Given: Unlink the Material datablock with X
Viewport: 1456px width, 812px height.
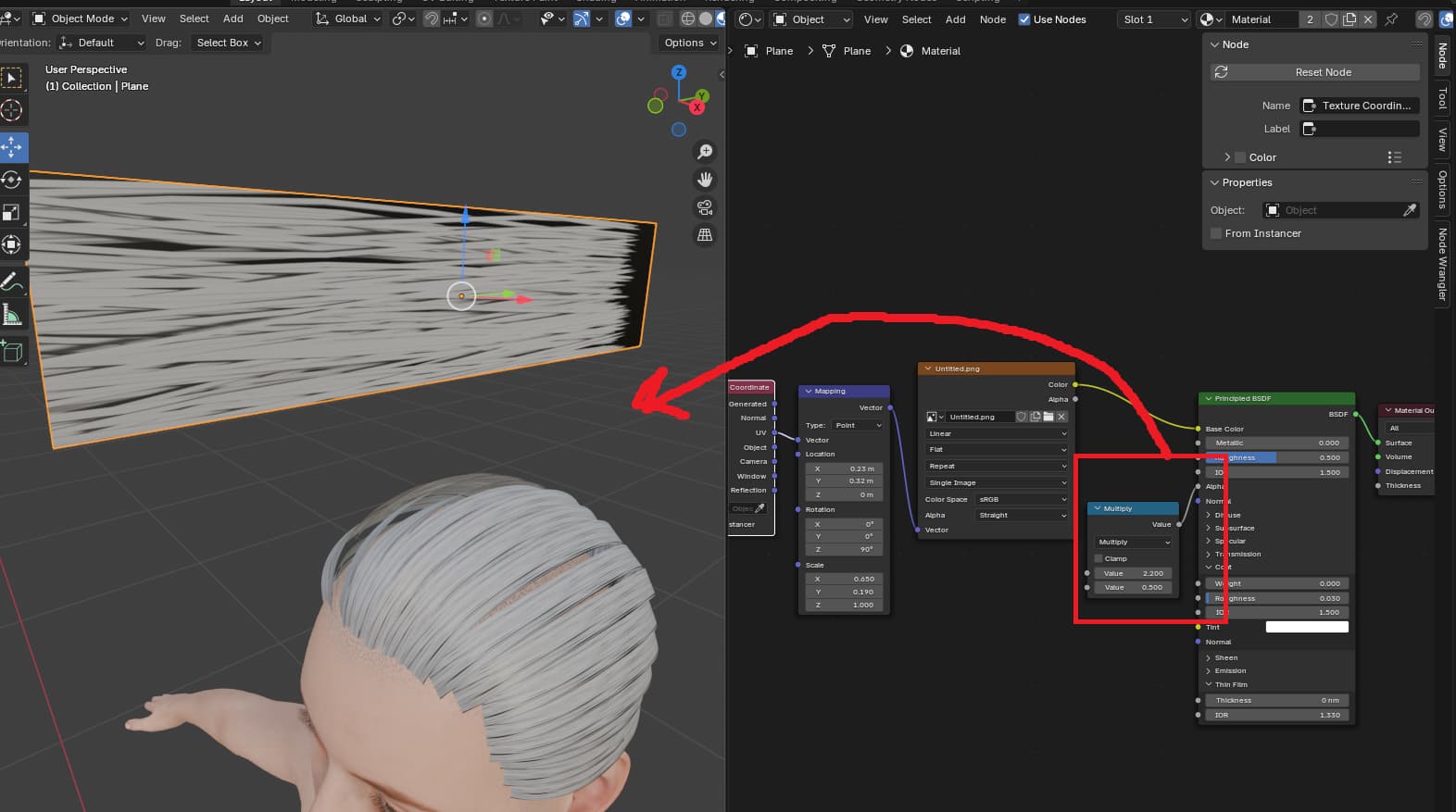Looking at the screenshot, I should 1368,19.
